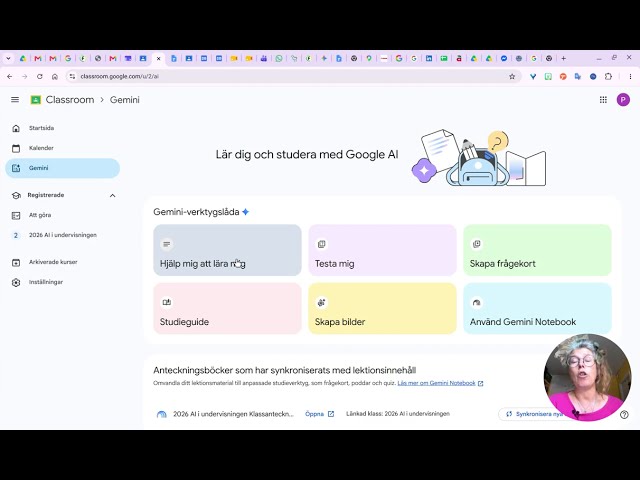Screen dimensions: 640x480
Task: Switch to the WhatsApp browser tab
Action: (279, 59)
